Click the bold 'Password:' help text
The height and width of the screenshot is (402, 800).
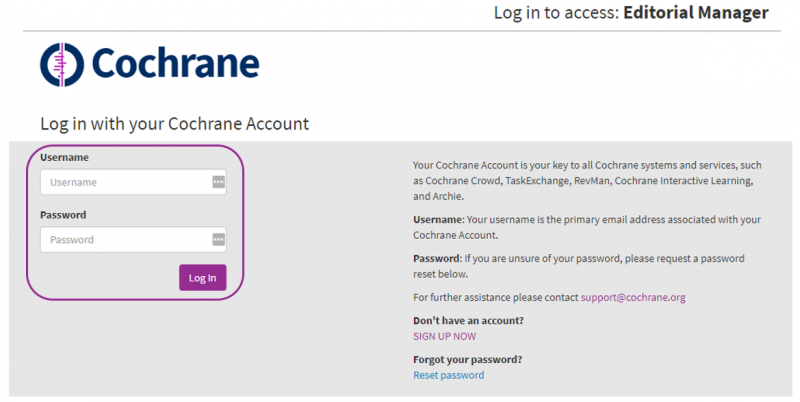(x=438, y=258)
